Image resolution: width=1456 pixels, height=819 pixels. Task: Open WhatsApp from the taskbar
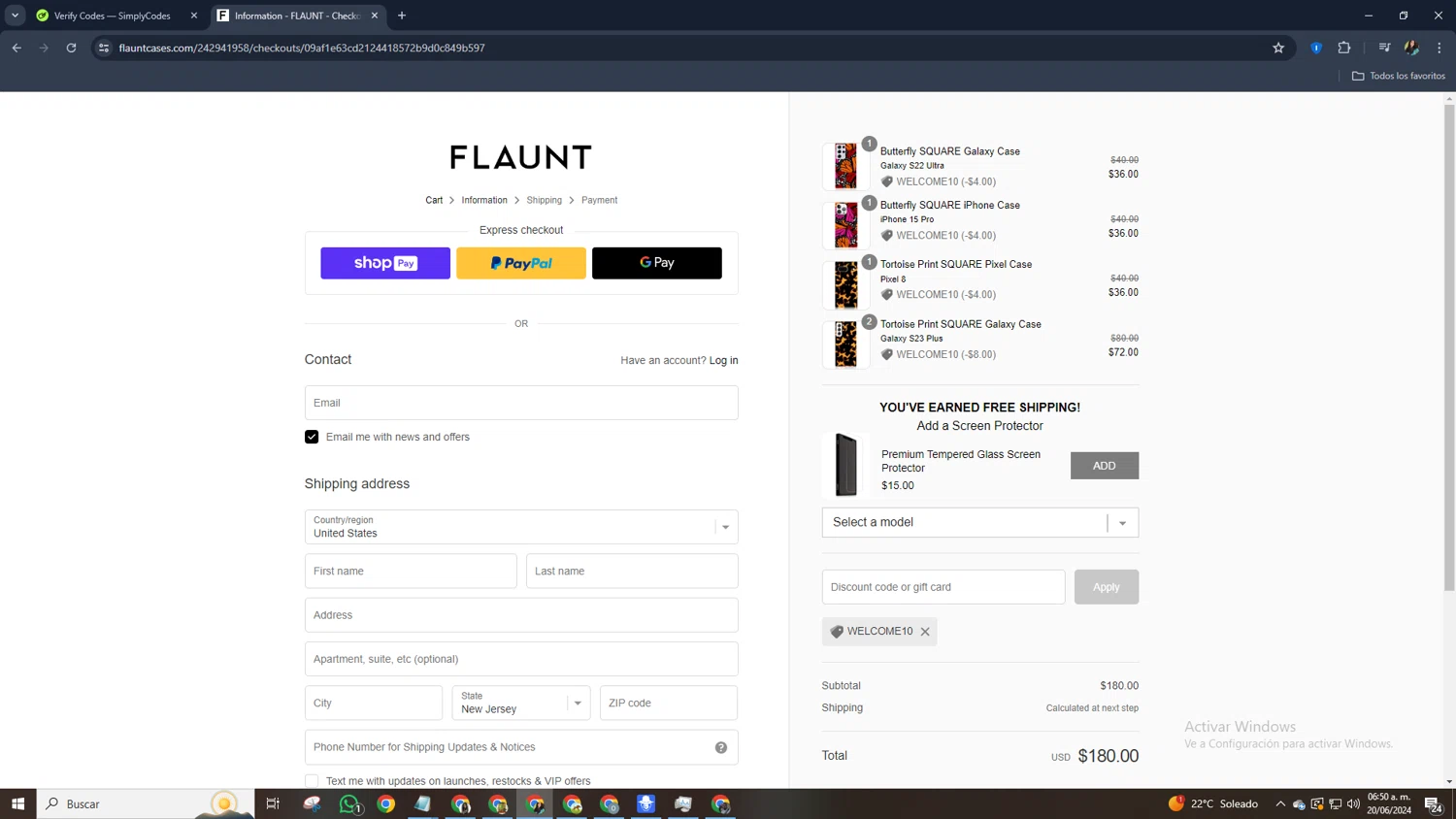pyautogui.click(x=349, y=803)
